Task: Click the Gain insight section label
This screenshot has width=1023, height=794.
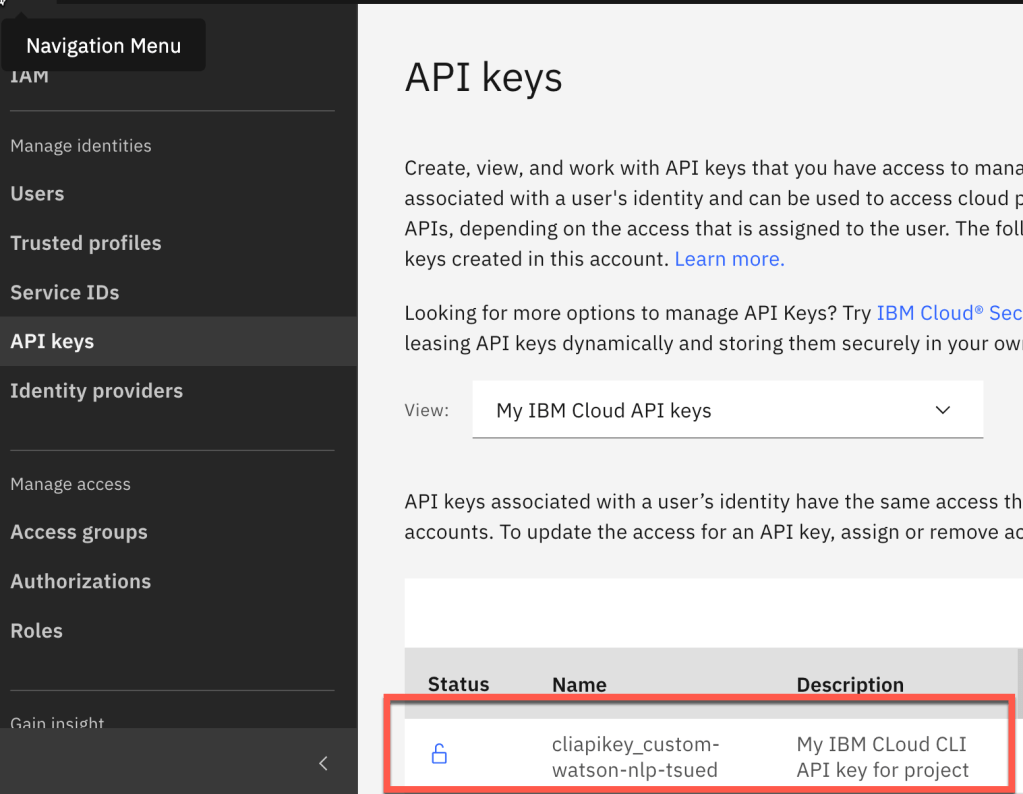Action: pyautogui.click(x=57, y=722)
